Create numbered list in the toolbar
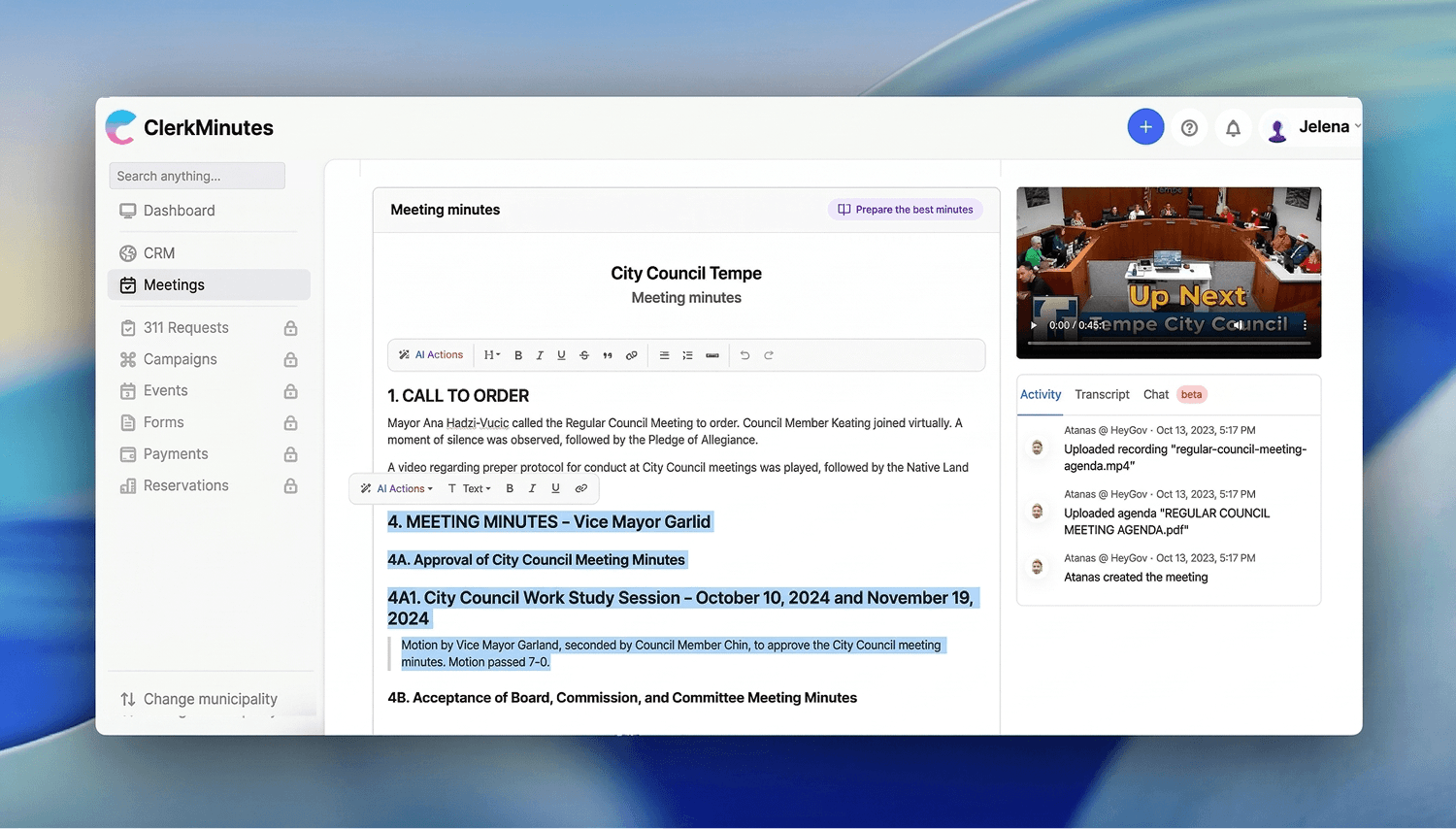 click(x=687, y=355)
